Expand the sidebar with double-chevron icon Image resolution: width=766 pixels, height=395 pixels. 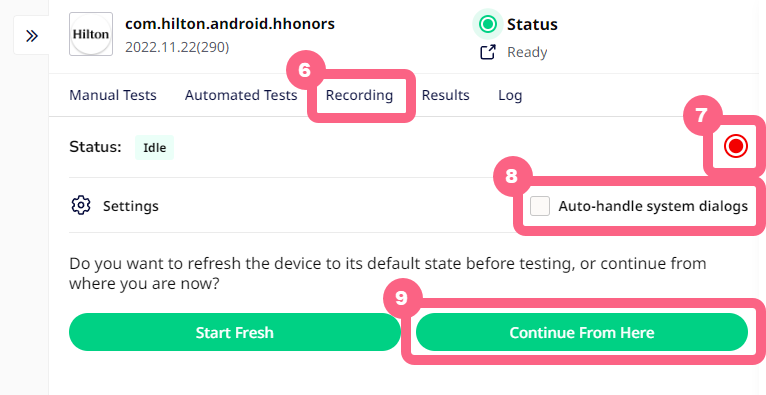(32, 36)
